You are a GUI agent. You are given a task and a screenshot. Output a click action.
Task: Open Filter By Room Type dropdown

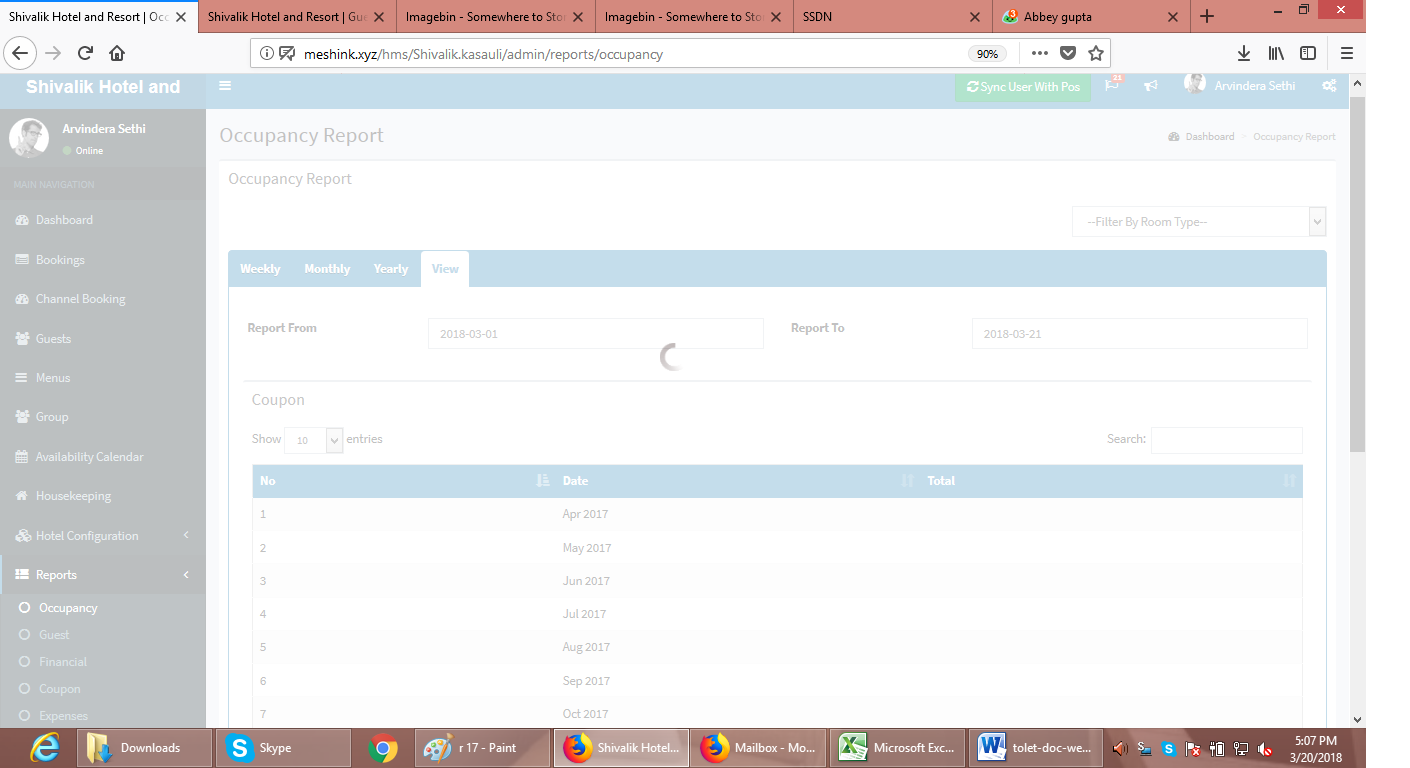point(1199,222)
